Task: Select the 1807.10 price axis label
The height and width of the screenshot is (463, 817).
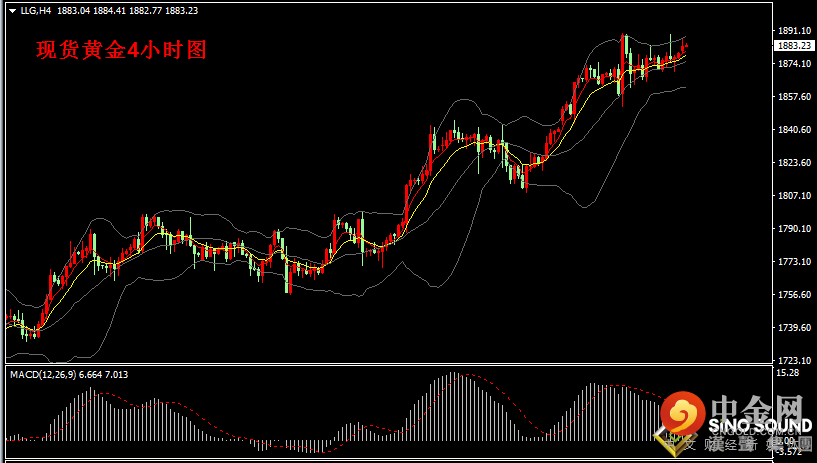Action: [x=794, y=195]
